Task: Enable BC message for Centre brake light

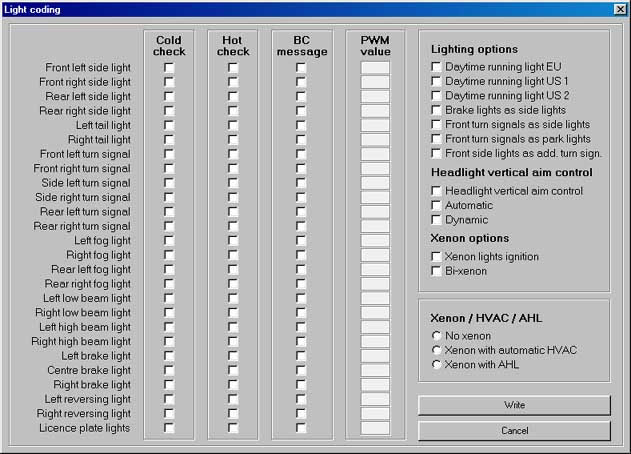Action: pyautogui.click(x=301, y=370)
